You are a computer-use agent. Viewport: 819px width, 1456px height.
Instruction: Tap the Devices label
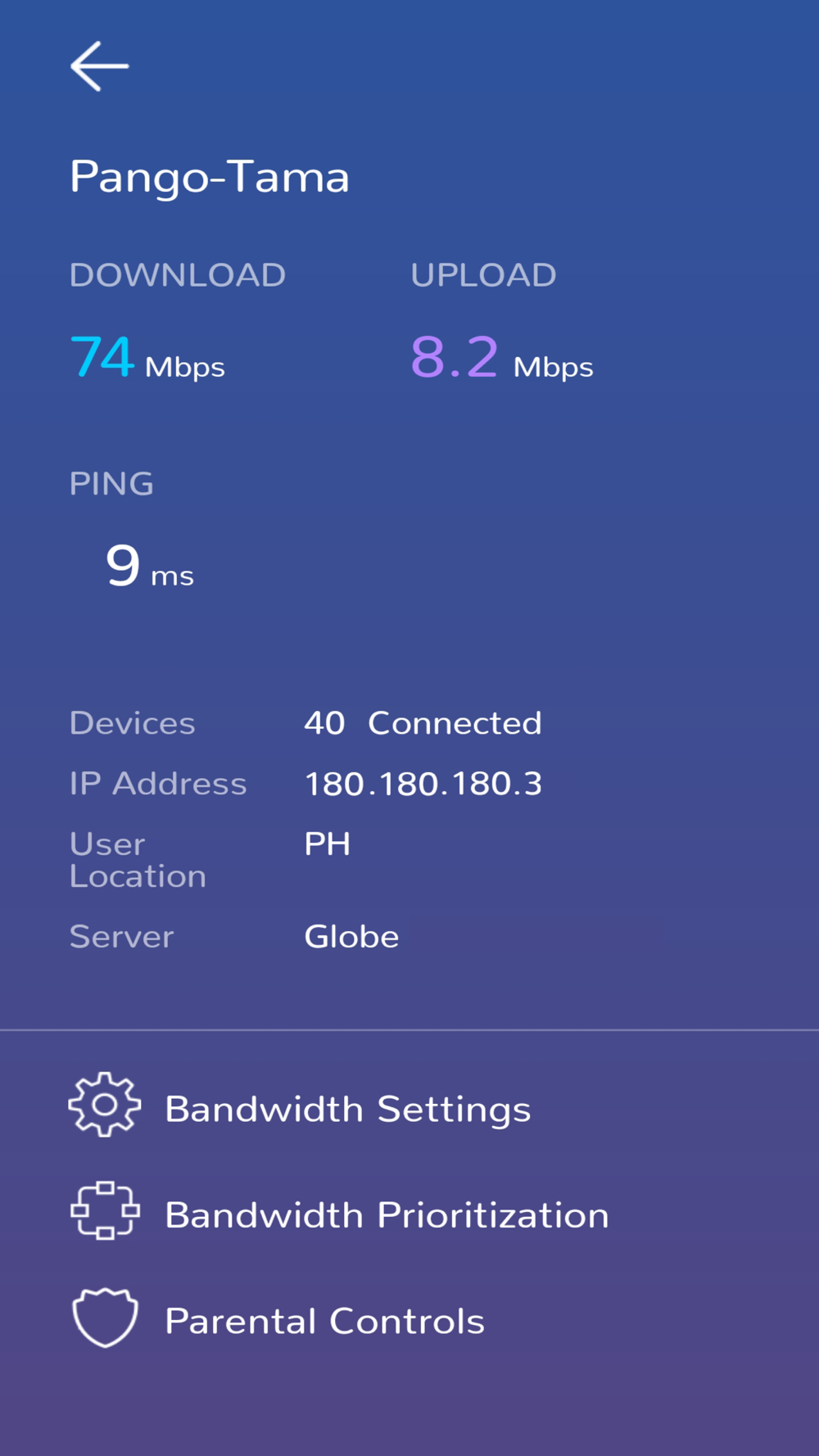(x=133, y=723)
